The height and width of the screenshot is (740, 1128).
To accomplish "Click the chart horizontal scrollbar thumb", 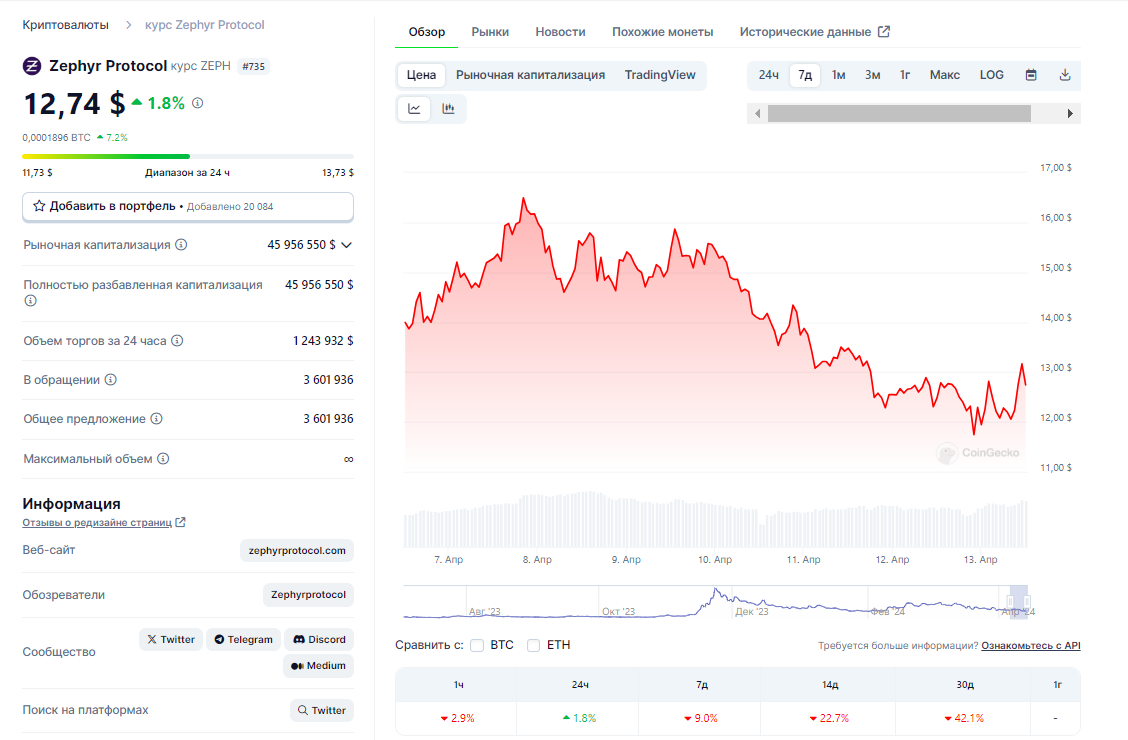I will tap(899, 114).
